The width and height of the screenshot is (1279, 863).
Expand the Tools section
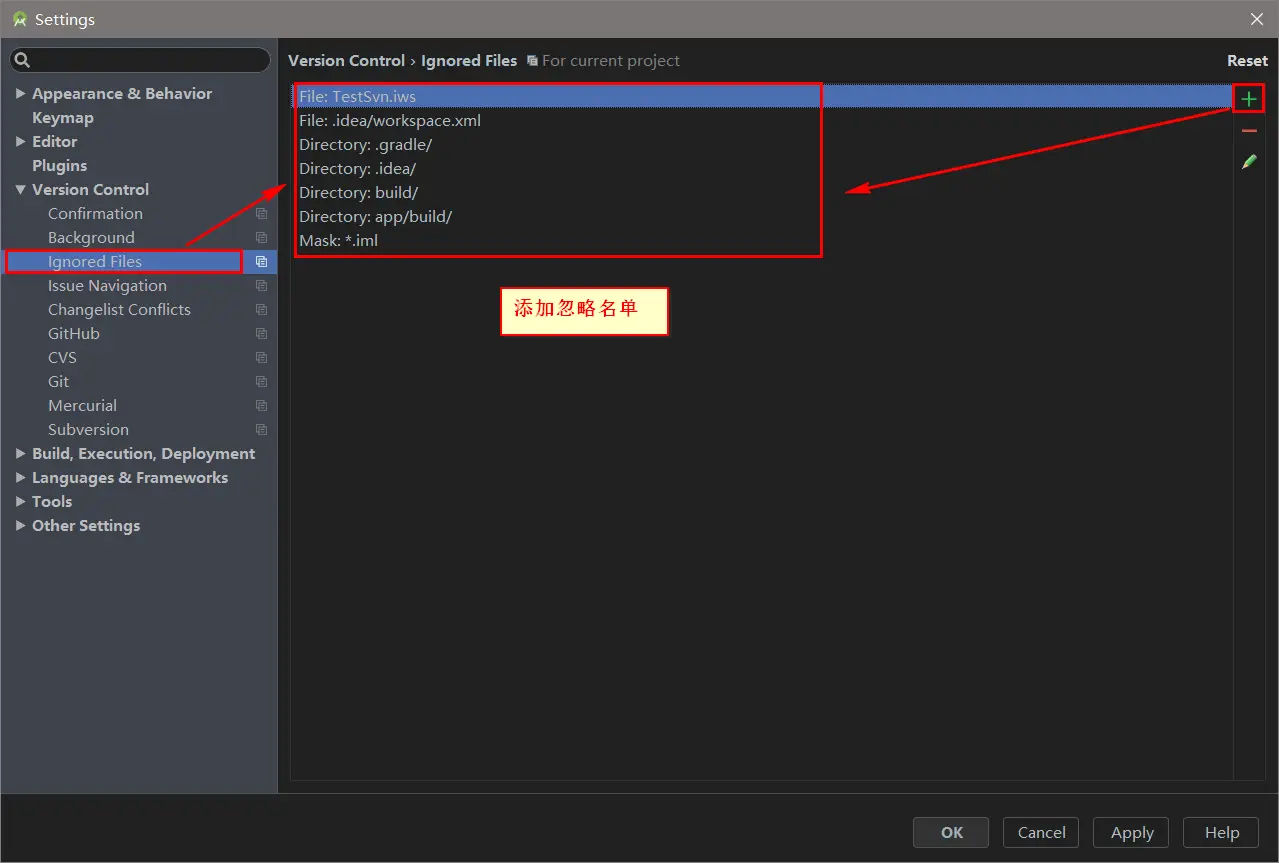click(x=21, y=501)
